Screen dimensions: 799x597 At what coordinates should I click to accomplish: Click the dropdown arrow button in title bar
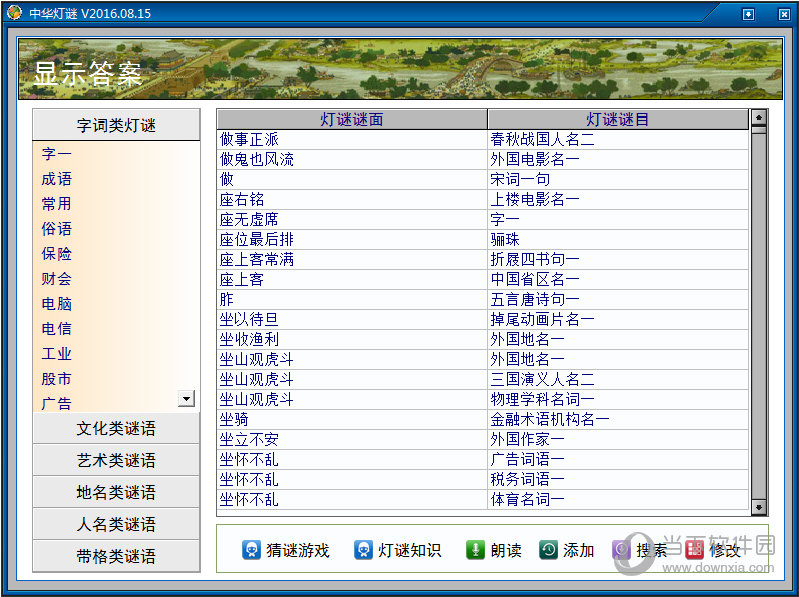[749, 14]
